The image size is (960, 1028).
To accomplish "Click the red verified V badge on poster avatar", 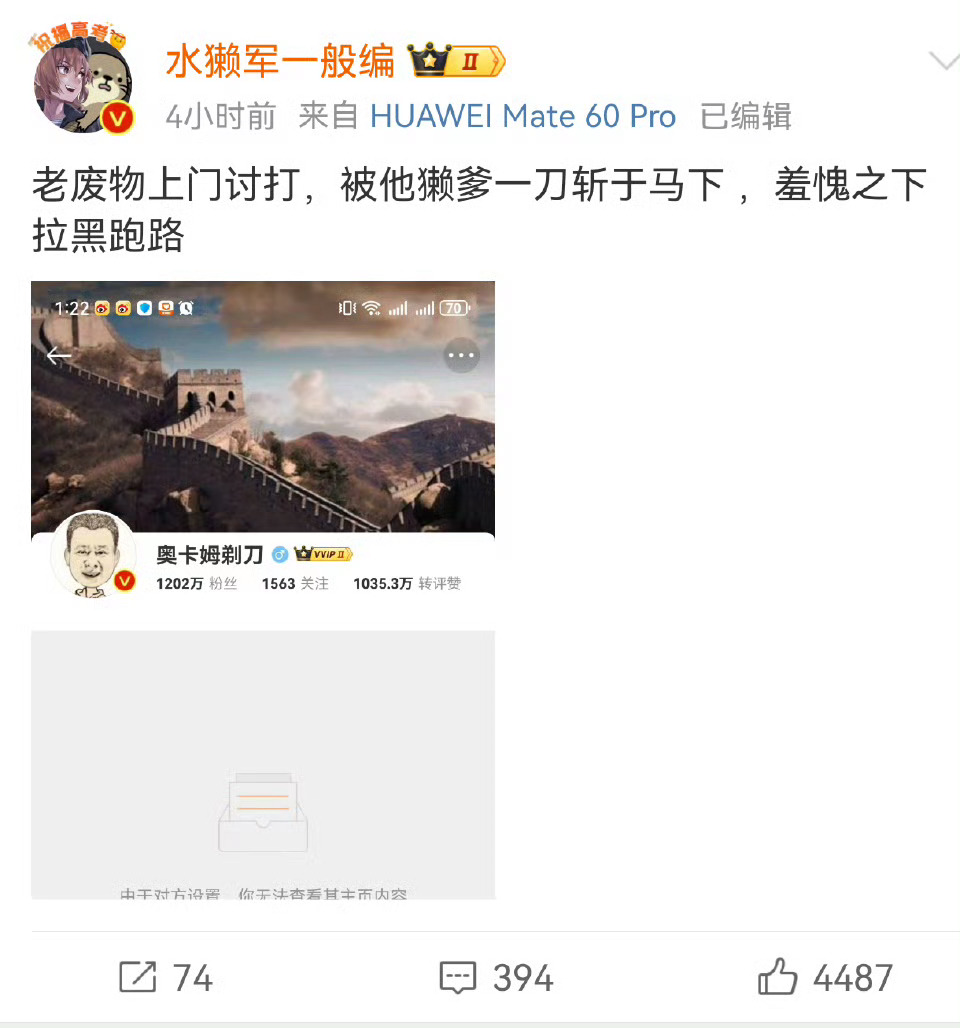I will coord(117,119).
